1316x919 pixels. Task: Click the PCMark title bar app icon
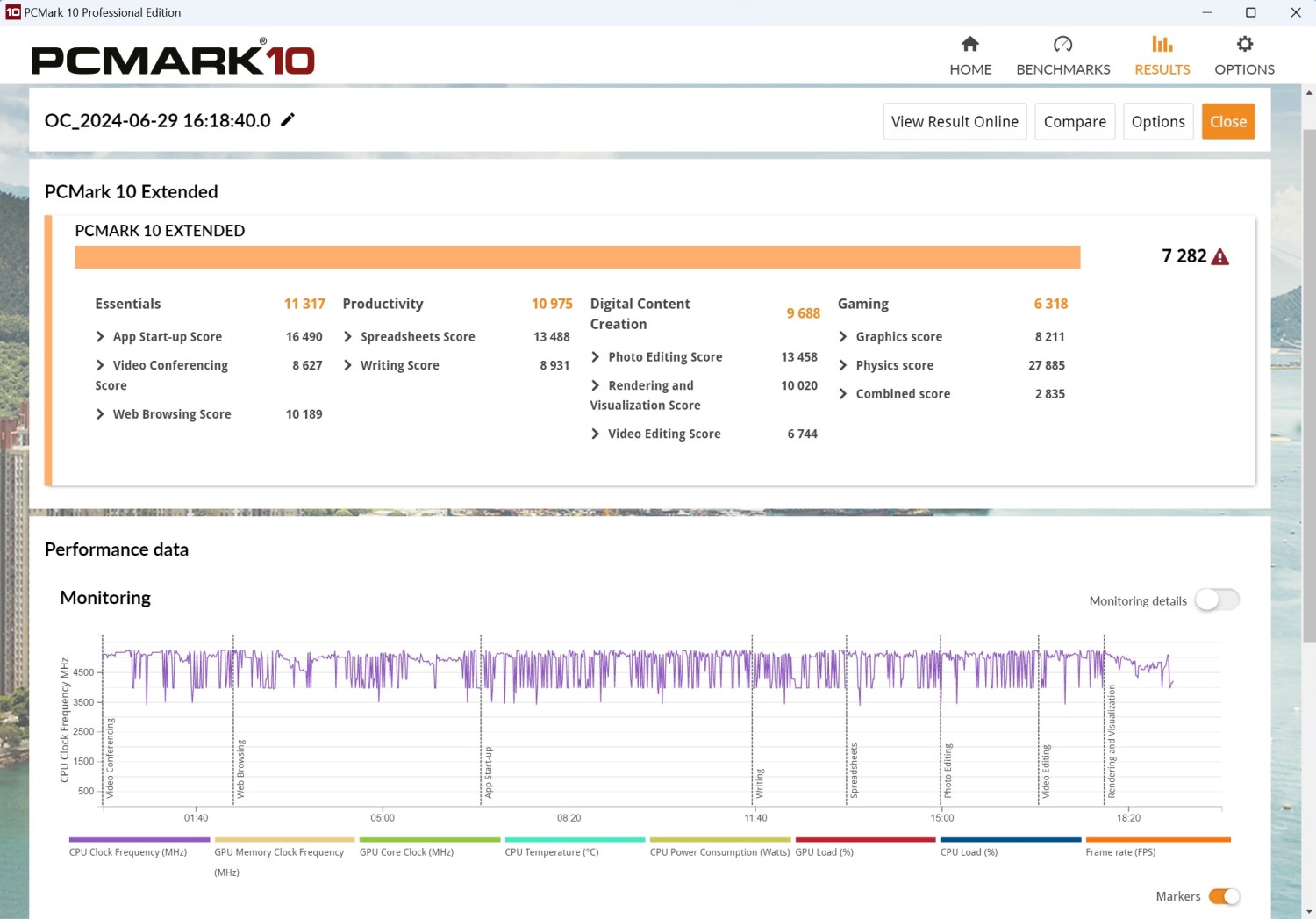tap(12, 12)
